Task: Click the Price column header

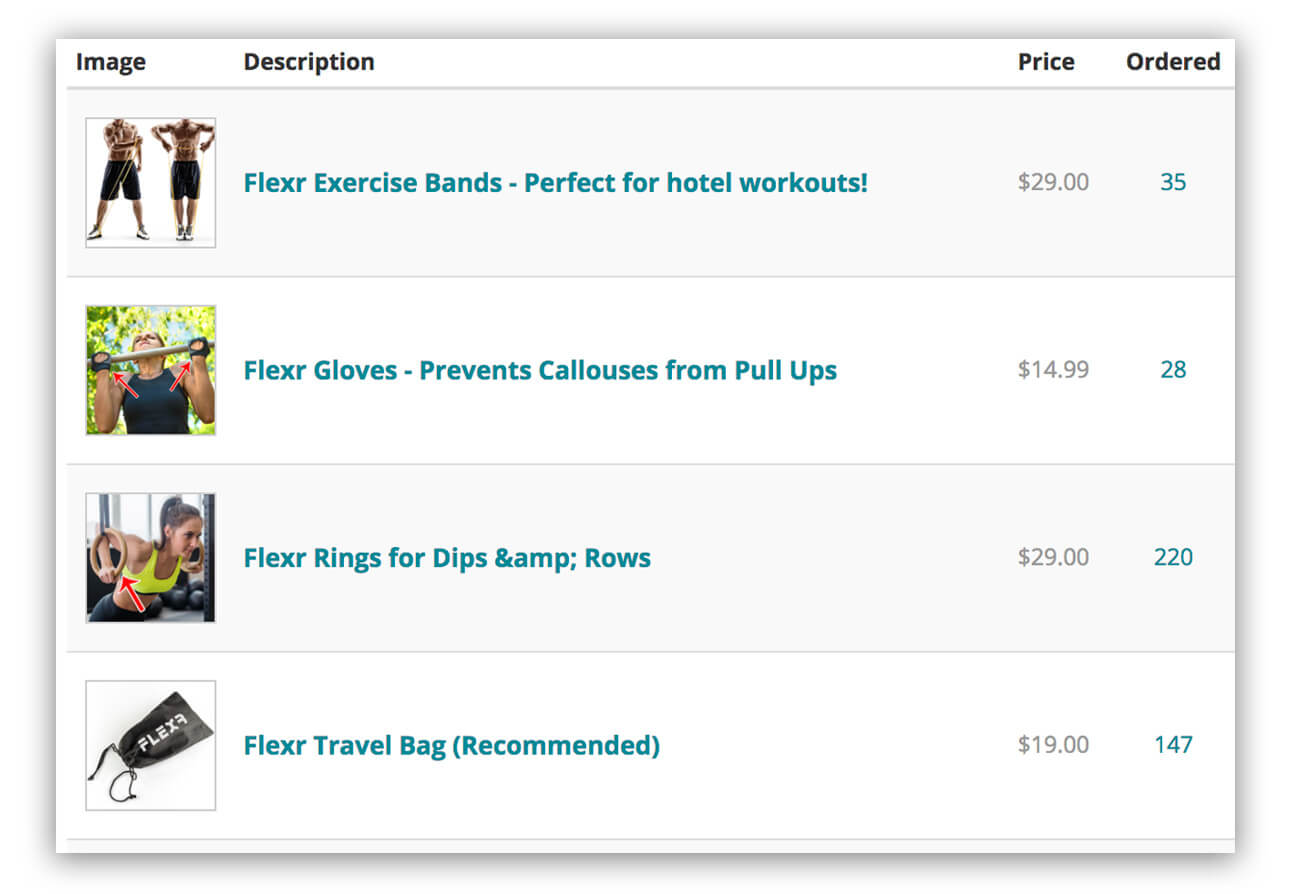Action: pos(1046,62)
